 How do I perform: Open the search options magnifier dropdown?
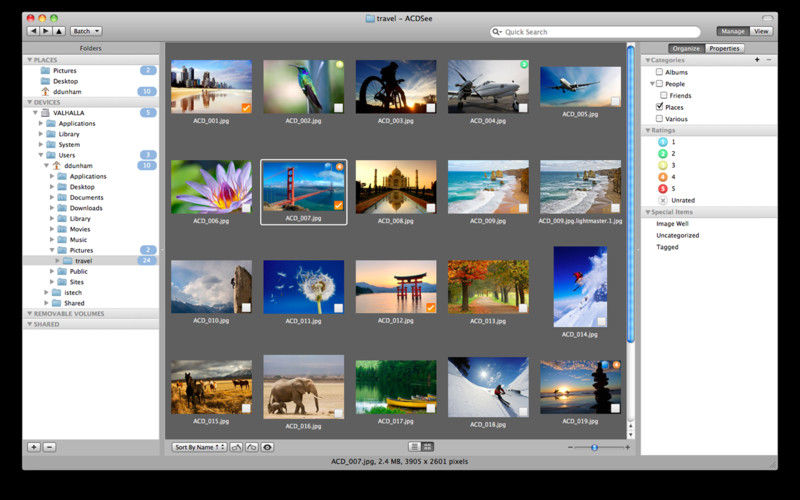click(x=496, y=32)
